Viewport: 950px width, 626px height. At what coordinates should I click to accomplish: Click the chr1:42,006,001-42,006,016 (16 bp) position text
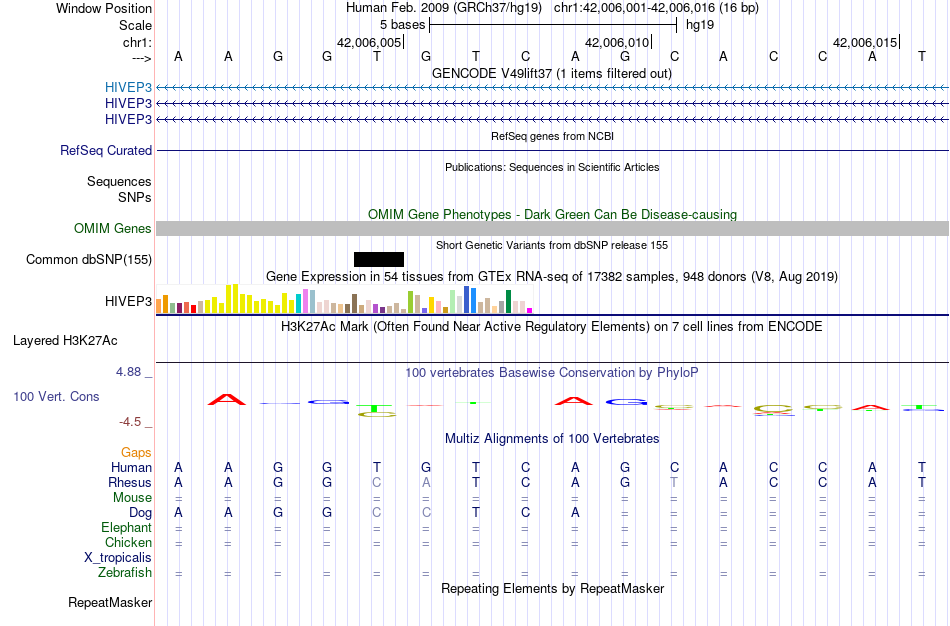tap(656, 8)
